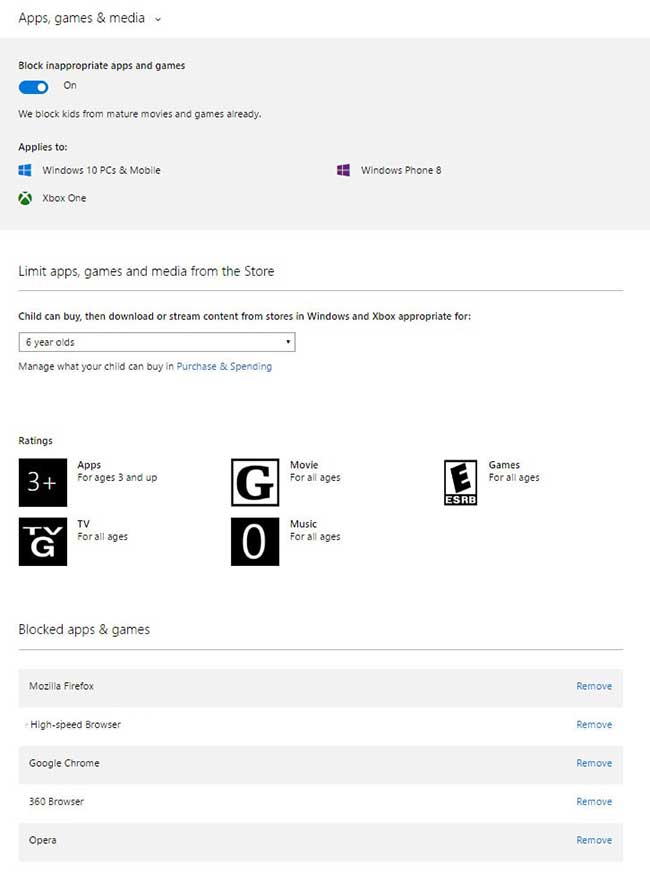Click the Windows Phone 8 icon

pos(344,170)
